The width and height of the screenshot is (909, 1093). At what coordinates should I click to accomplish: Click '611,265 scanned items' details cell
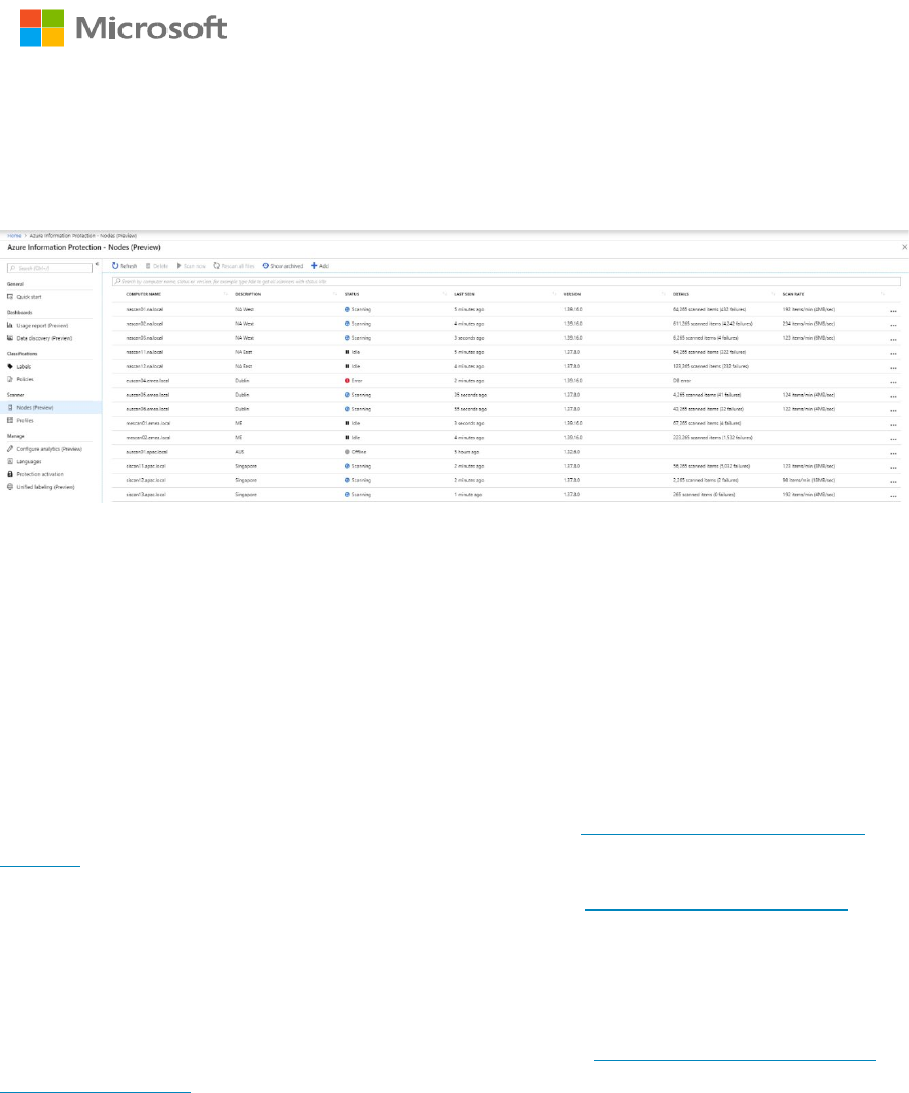pyautogui.click(x=712, y=323)
